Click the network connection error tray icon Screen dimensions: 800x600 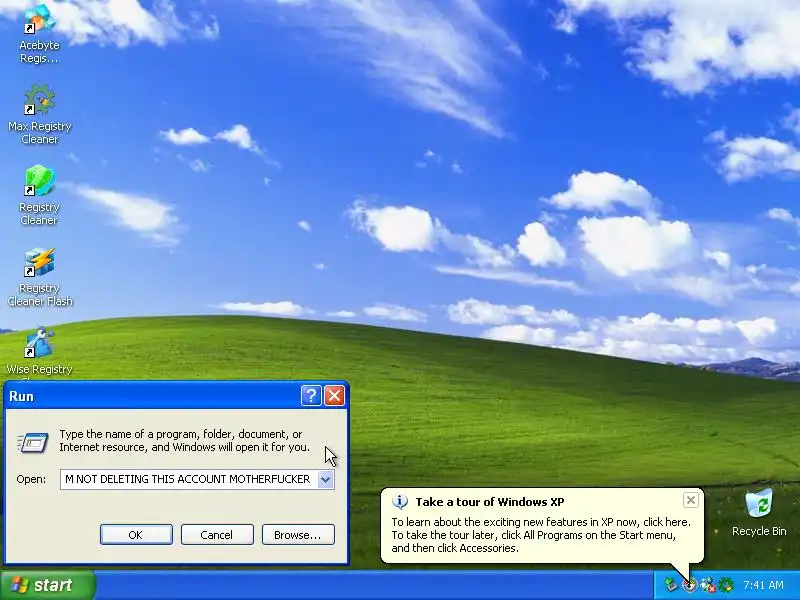coord(708,585)
